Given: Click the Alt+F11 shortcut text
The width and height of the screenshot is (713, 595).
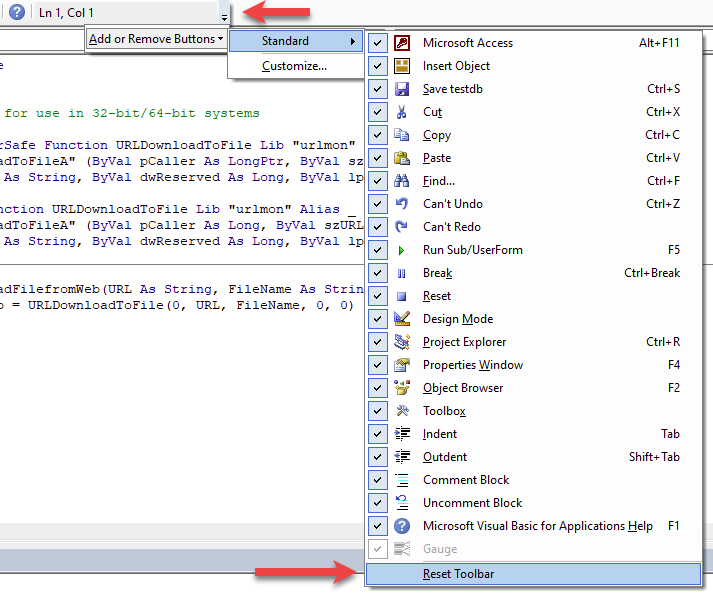Looking at the screenshot, I should click(x=659, y=43).
